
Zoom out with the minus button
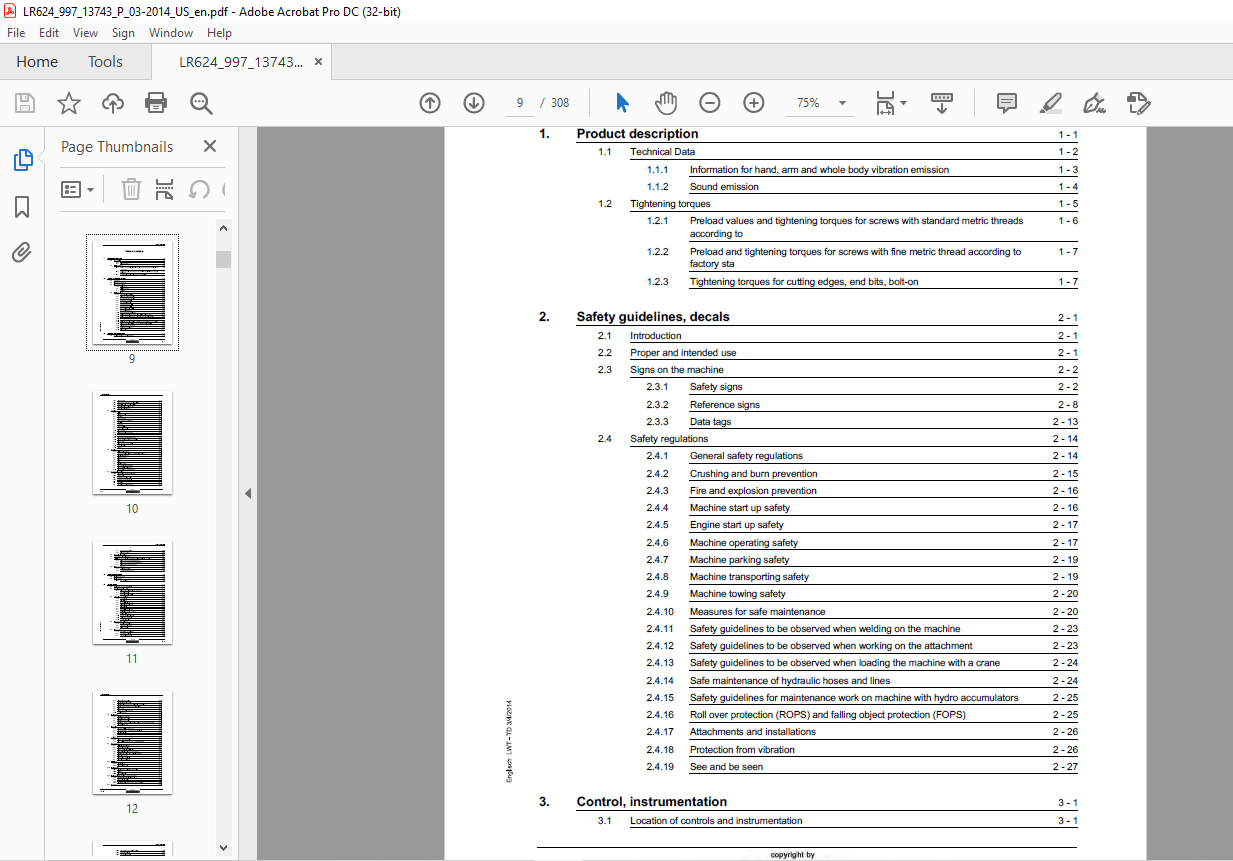tap(709, 103)
